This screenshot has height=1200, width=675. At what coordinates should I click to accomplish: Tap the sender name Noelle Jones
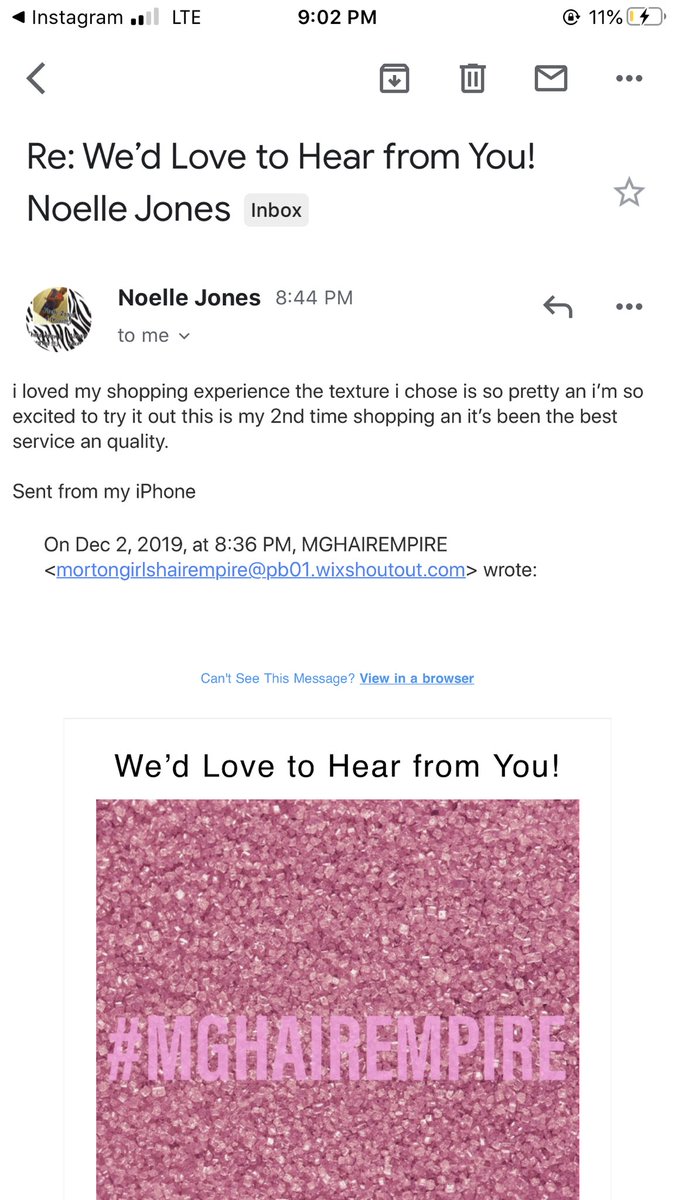click(189, 297)
